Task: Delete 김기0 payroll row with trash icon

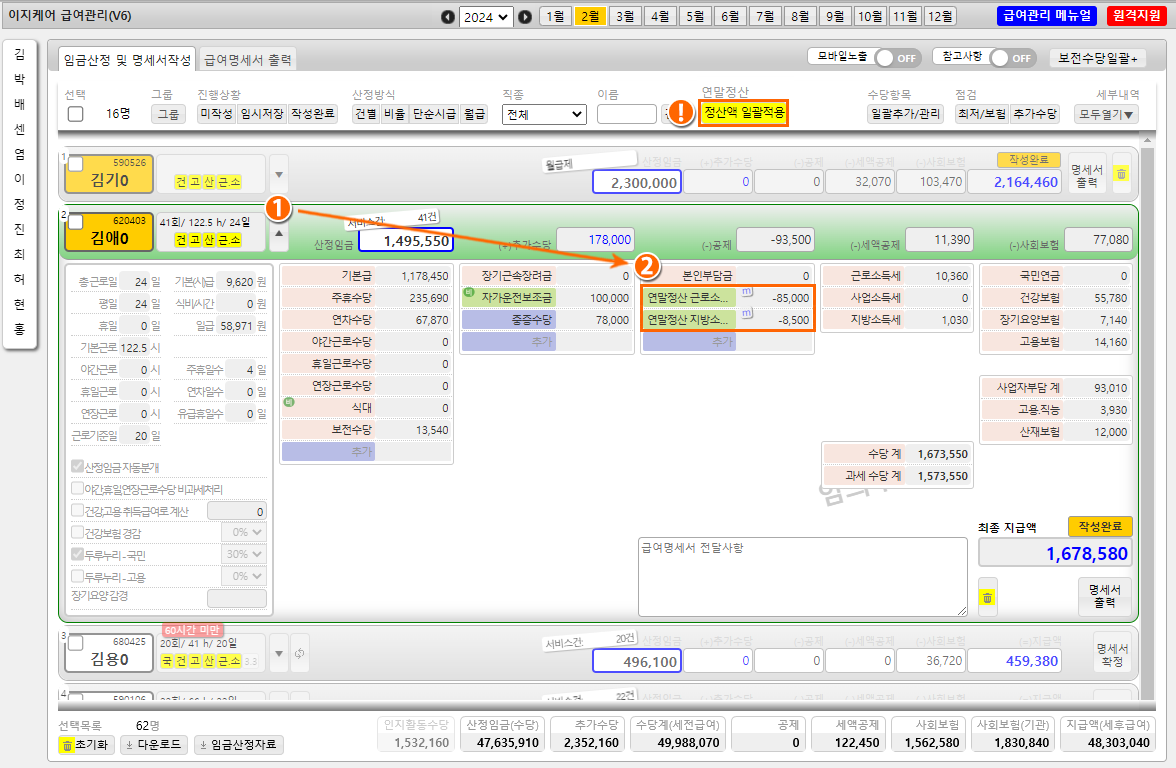Action: tap(1121, 174)
